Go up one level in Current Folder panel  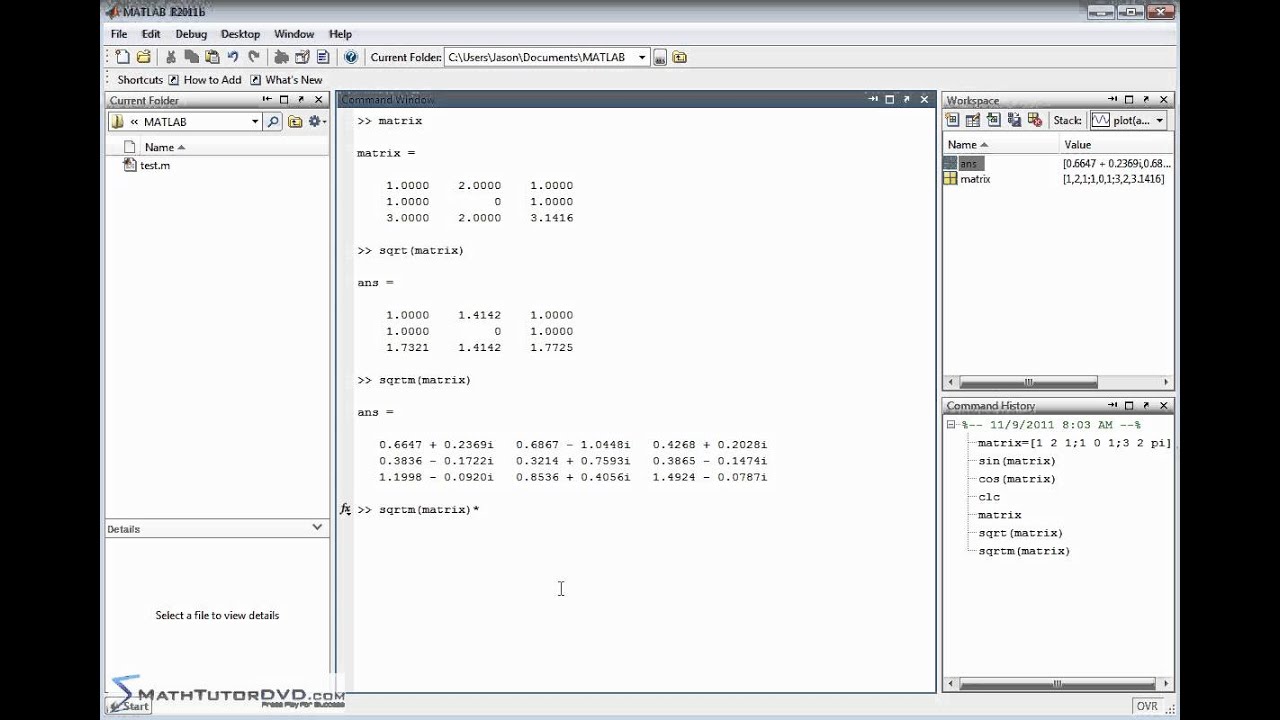tap(295, 122)
